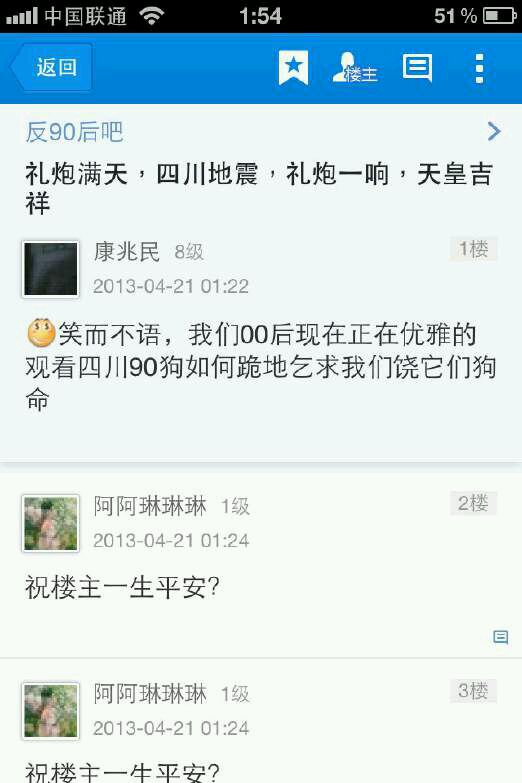Image resolution: width=522 pixels, height=783 pixels.
Task: Tap the 返回 back button
Action: tap(51, 67)
